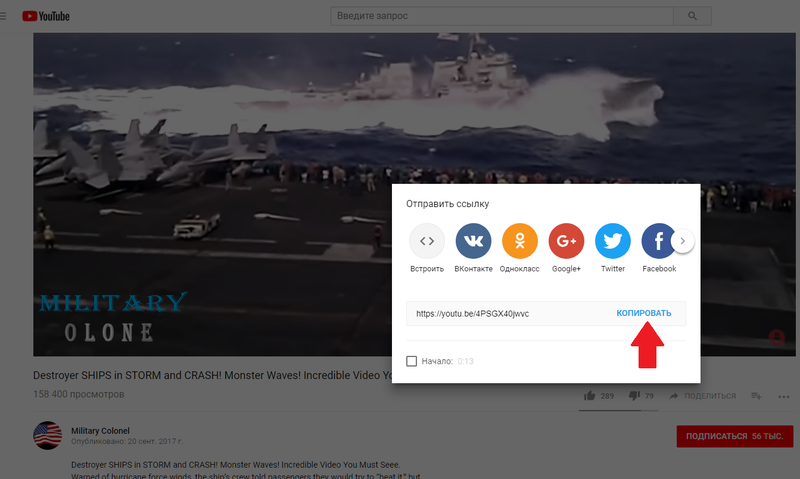Click the video title text
The image size is (800, 479).
[212, 375]
